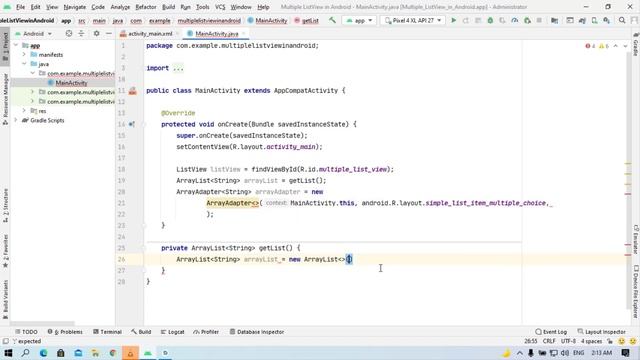Click the Search Everywhere magnifier icon

point(622,20)
